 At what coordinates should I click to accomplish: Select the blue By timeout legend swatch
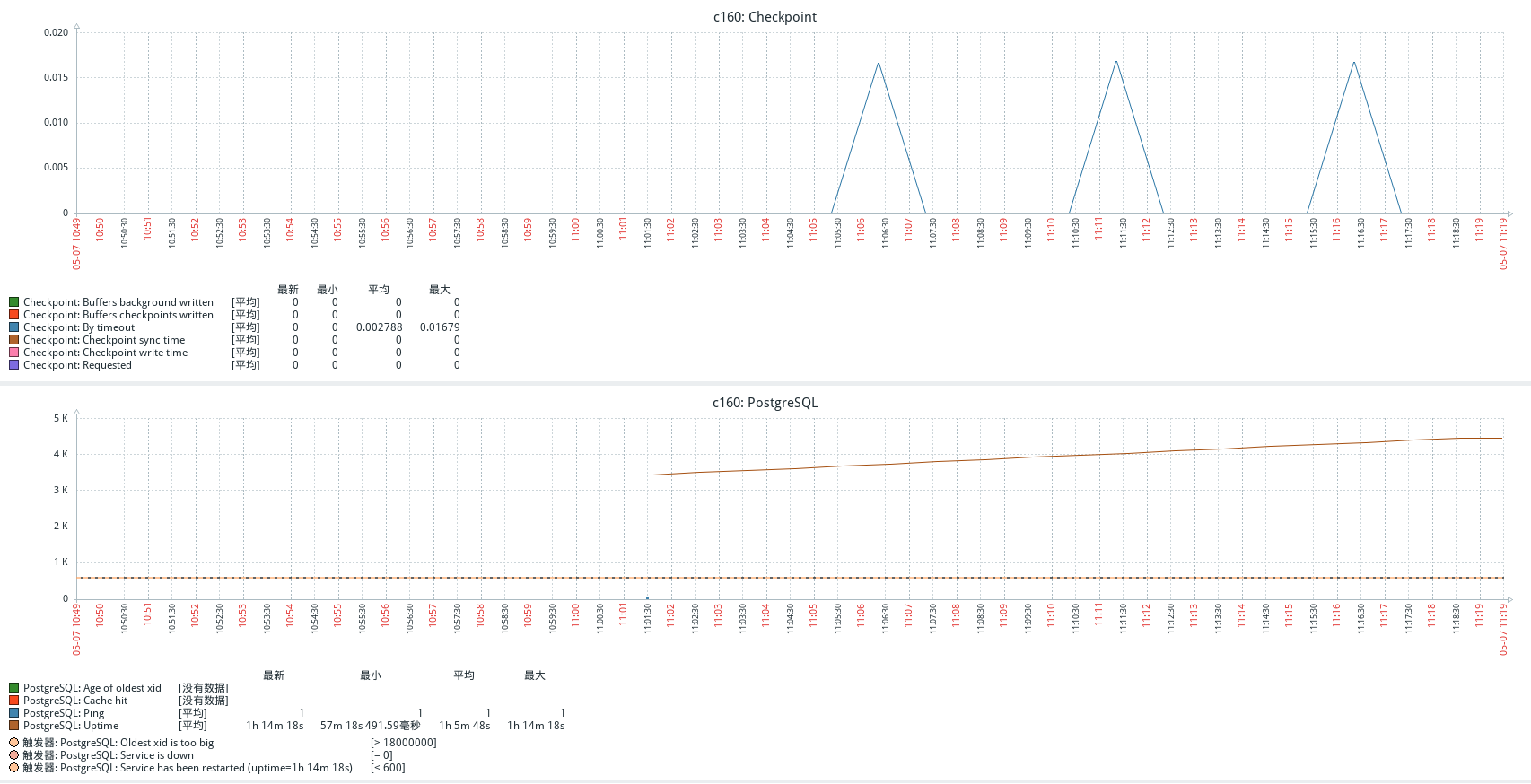pos(14,327)
